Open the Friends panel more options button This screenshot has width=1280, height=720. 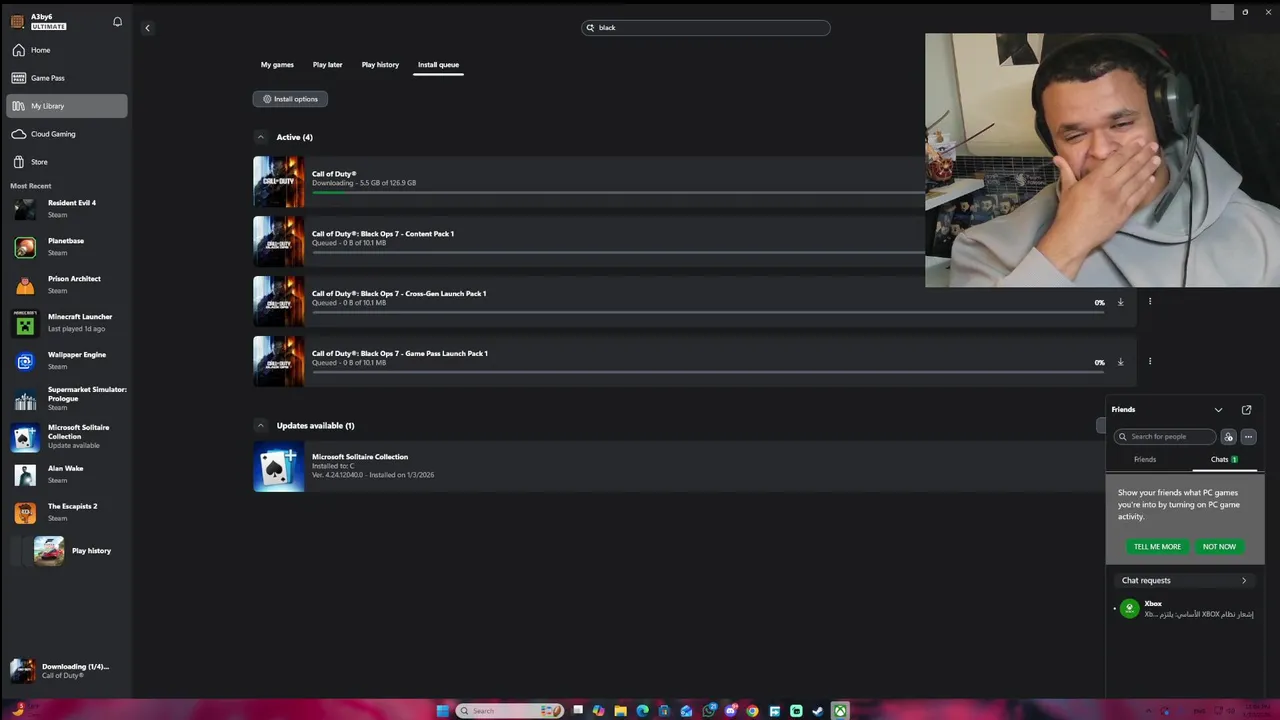point(1248,437)
